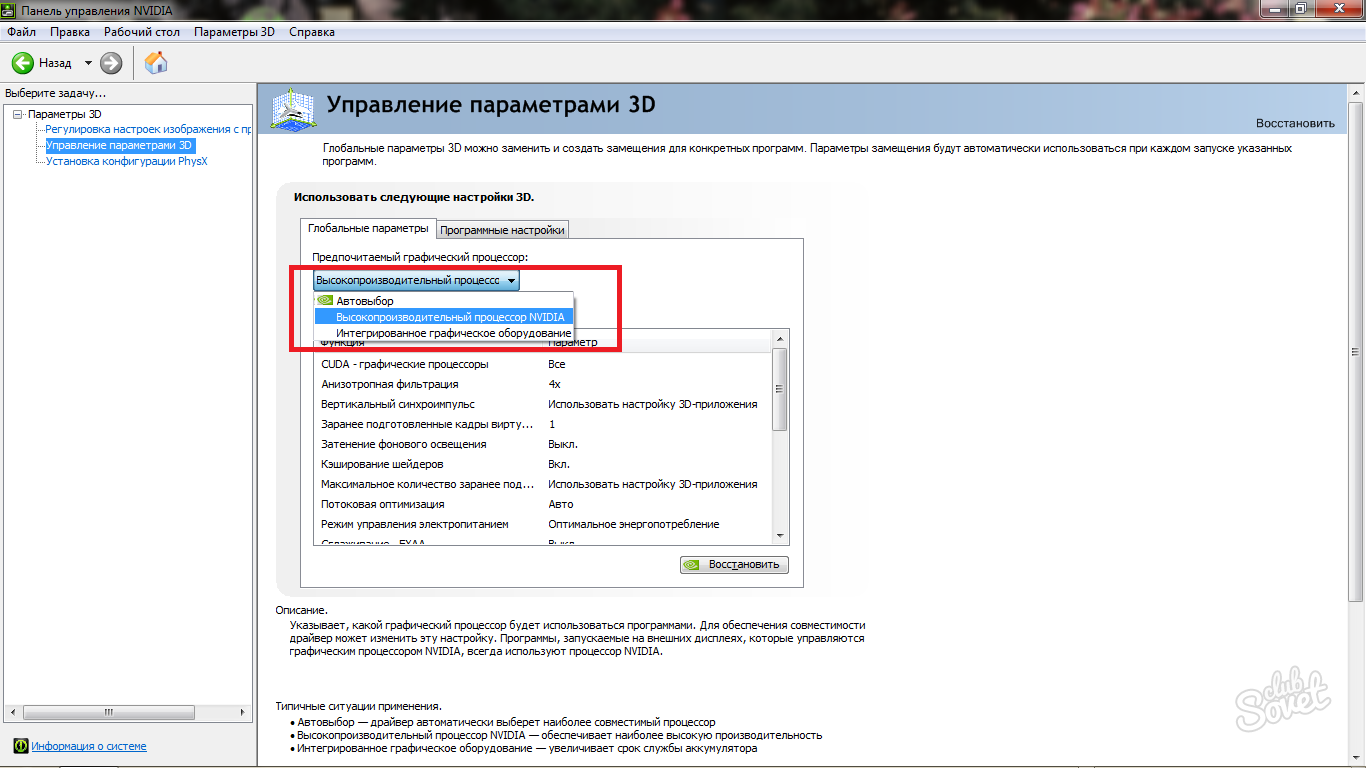This screenshot has width=1366, height=768.
Task: Click the Восстановить button below the settings list
Action: [x=734, y=564]
